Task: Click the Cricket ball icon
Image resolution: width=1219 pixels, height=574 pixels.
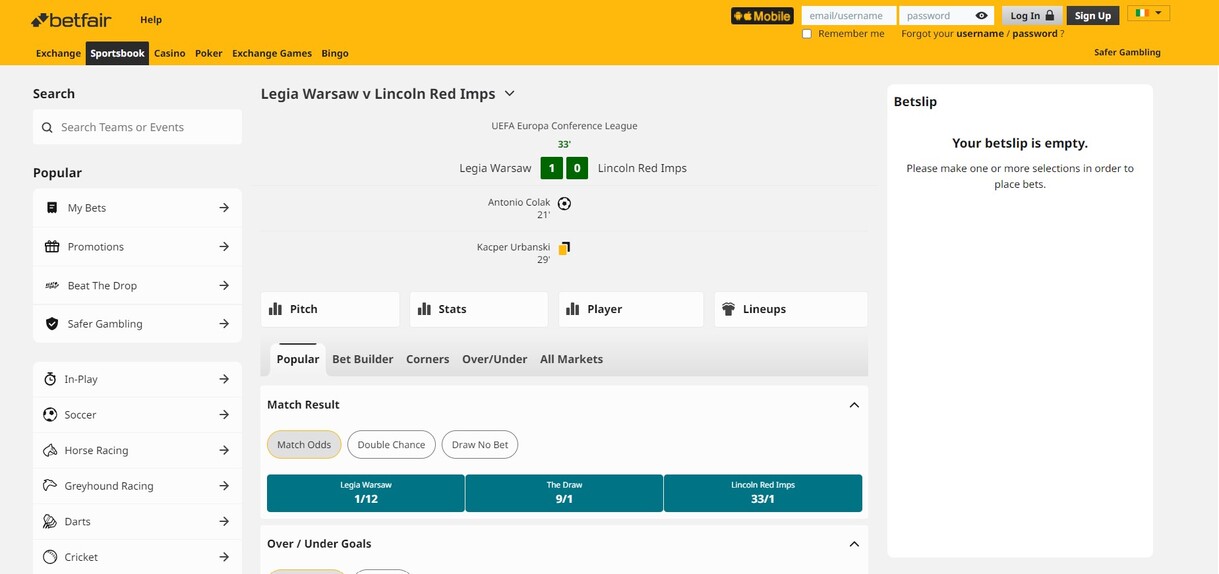Action: (x=50, y=557)
